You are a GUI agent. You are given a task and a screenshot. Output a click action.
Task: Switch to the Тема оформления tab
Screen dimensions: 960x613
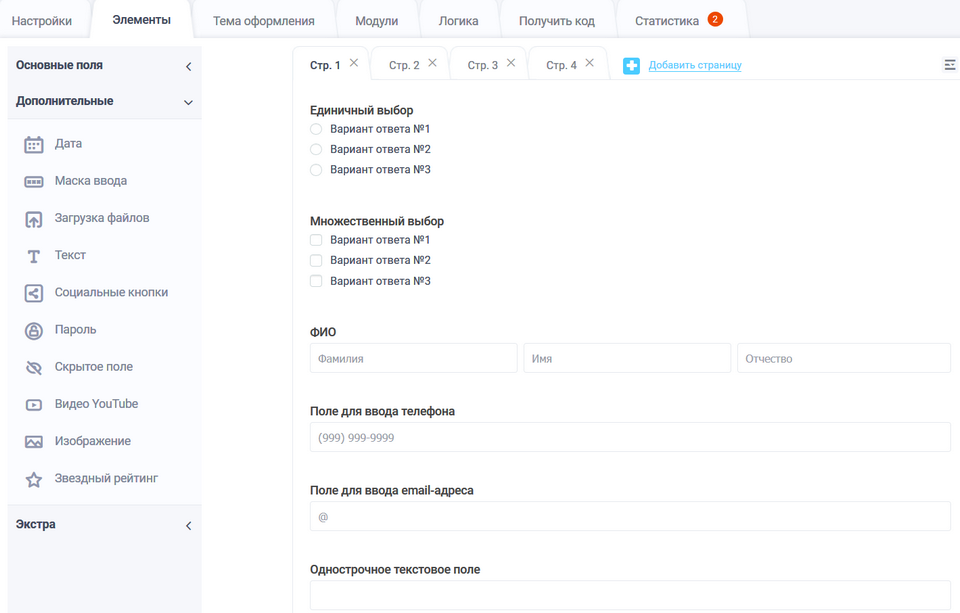click(x=263, y=21)
